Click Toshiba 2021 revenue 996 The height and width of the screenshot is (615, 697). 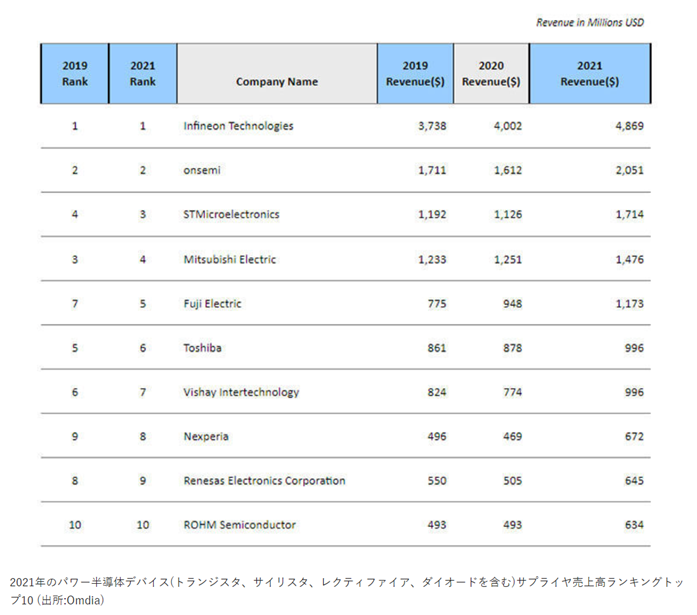click(634, 347)
